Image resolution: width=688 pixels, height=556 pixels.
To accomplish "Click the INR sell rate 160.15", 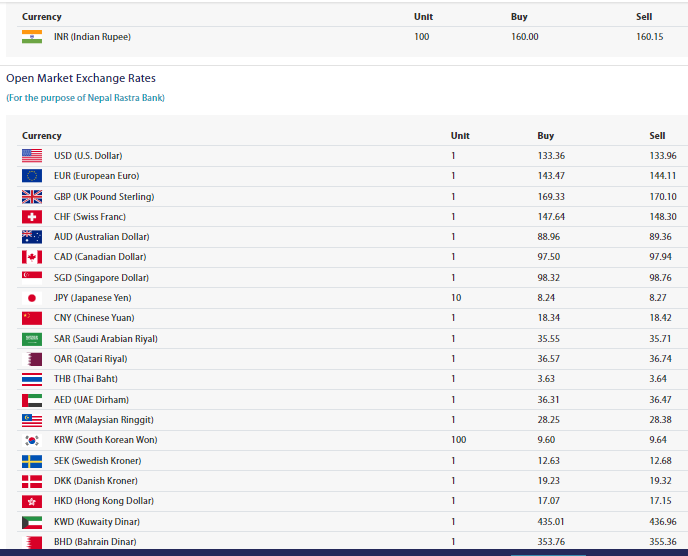I will coord(649,37).
